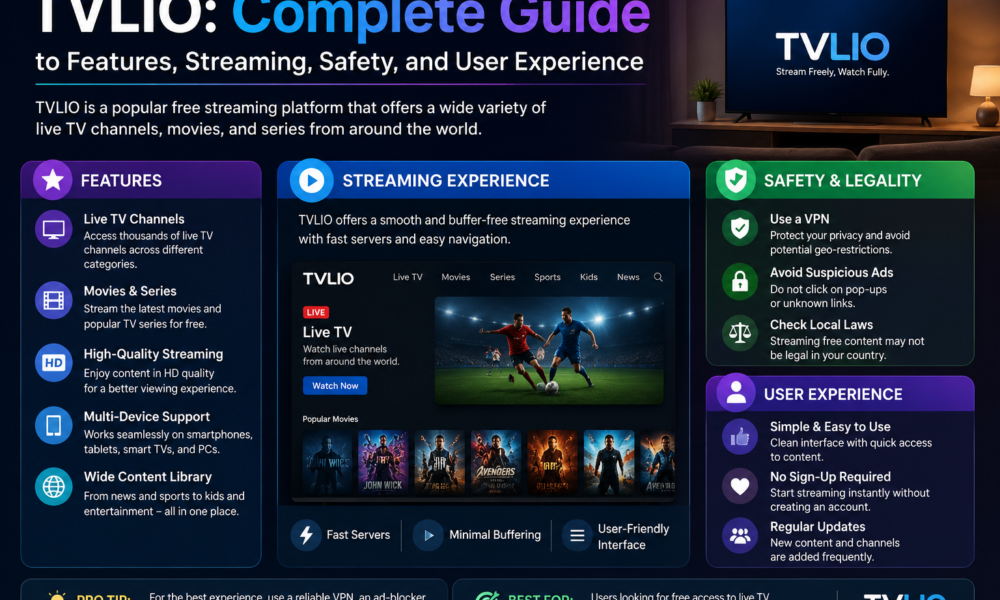Click the globe icon for Wide Content Library

click(x=54, y=487)
